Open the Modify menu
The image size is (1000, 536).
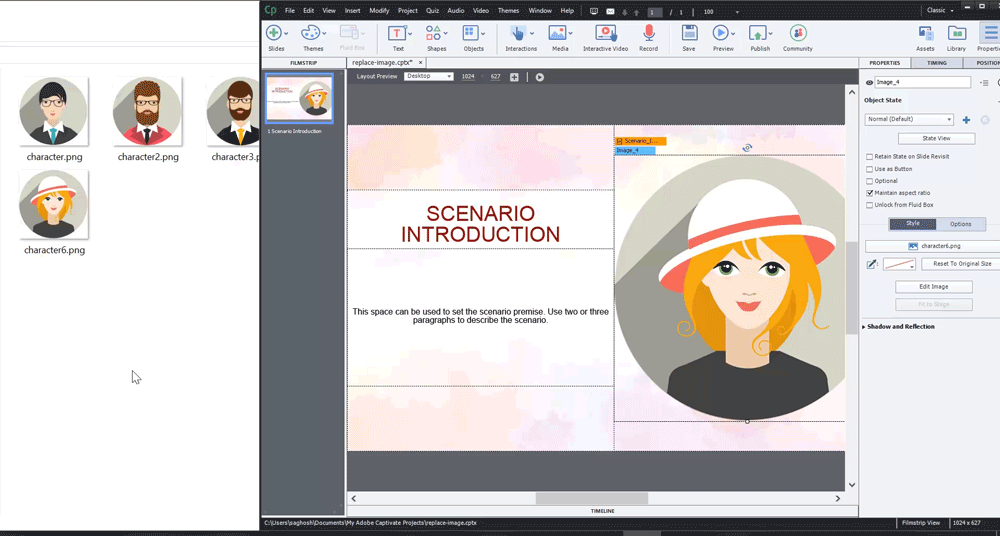click(x=379, y=11)
